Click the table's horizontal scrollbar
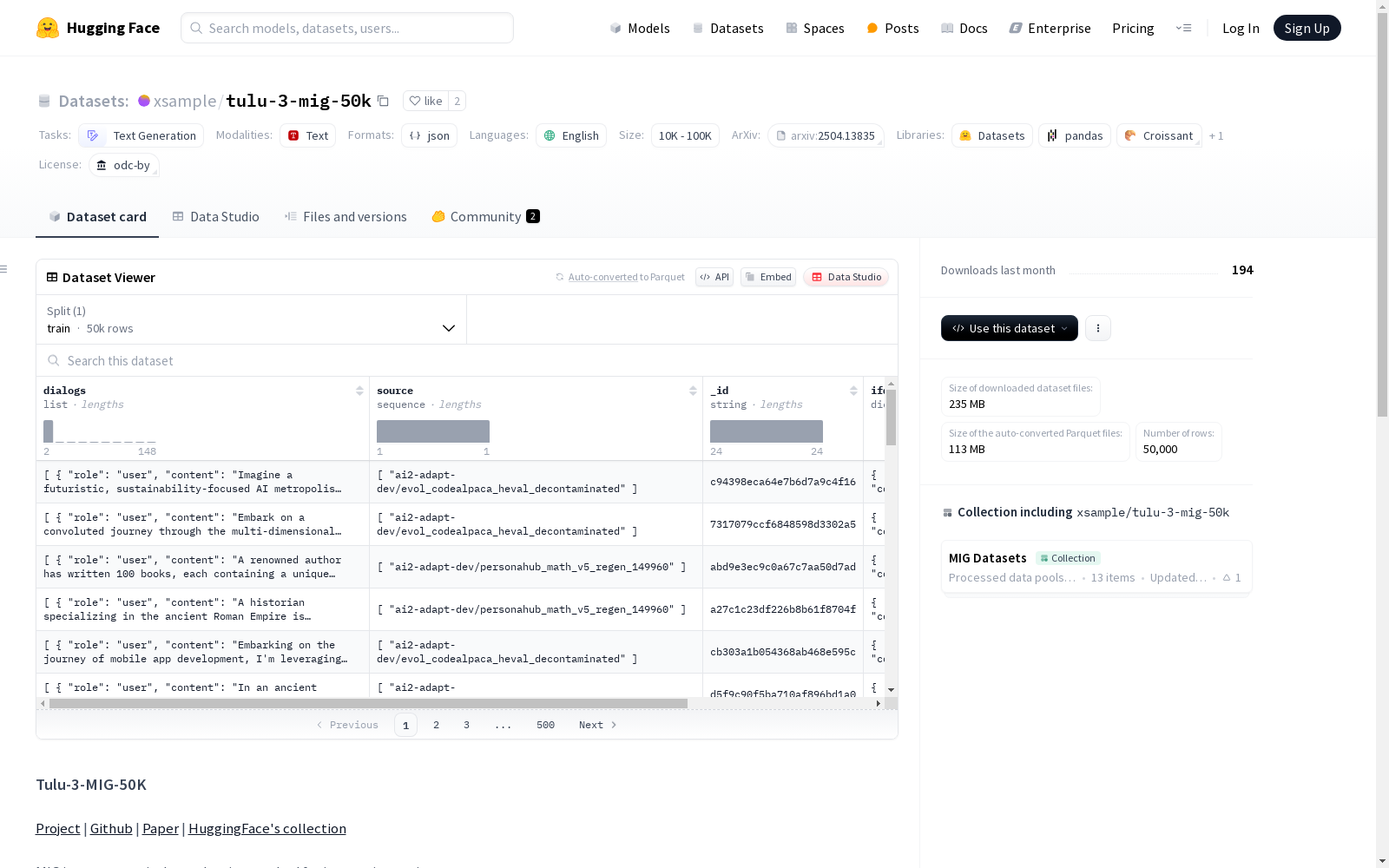Image resolution: width=1389 pixels, height=868 pixels. [x=368, y=703]
